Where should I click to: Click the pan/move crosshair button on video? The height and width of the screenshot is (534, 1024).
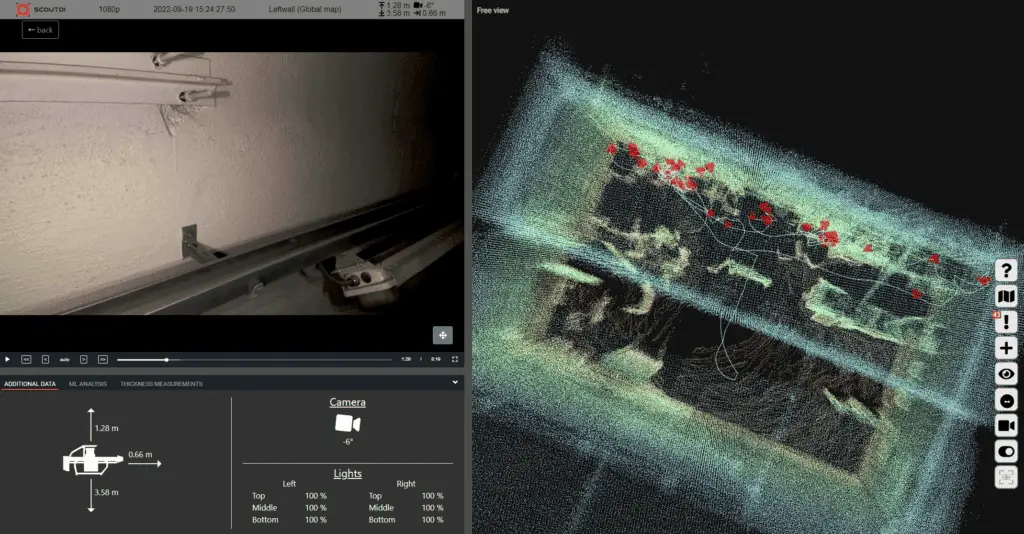[x=443, y=335]
